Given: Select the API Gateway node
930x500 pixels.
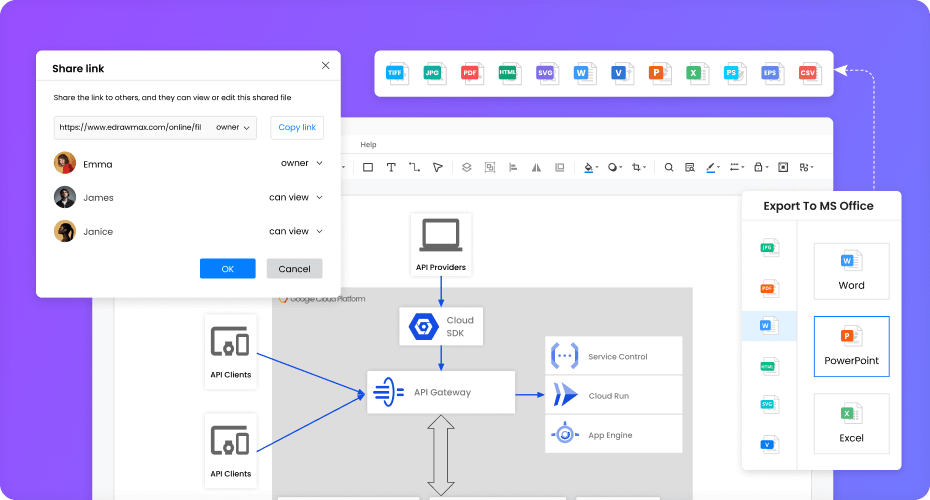Looking at the screenshot, I should 441,392.
